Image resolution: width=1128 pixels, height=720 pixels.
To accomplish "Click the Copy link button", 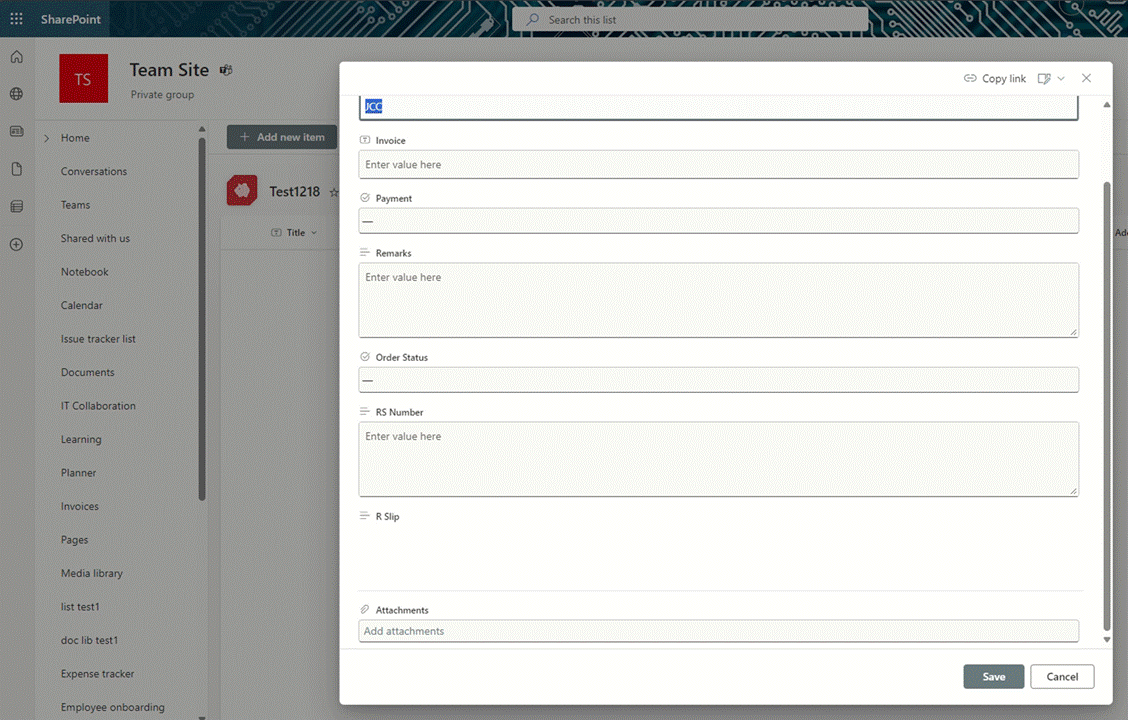I will pyautogui.click(x=995, y=78).
